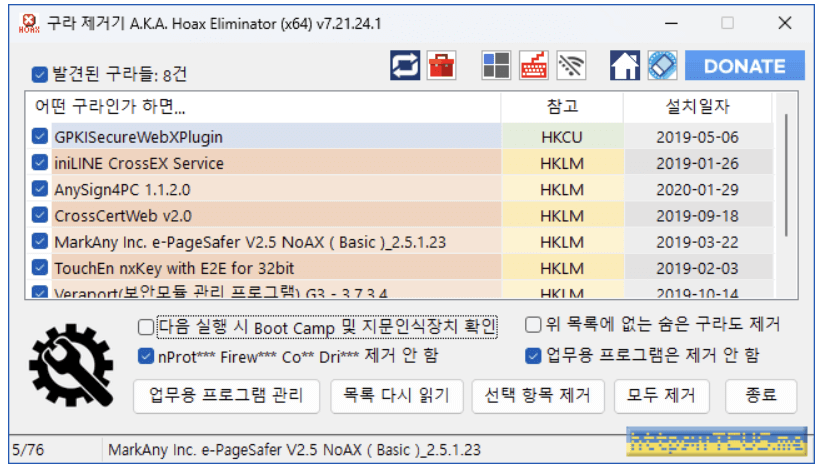Click the refresh arrows toolbar icon

(405, 65)
